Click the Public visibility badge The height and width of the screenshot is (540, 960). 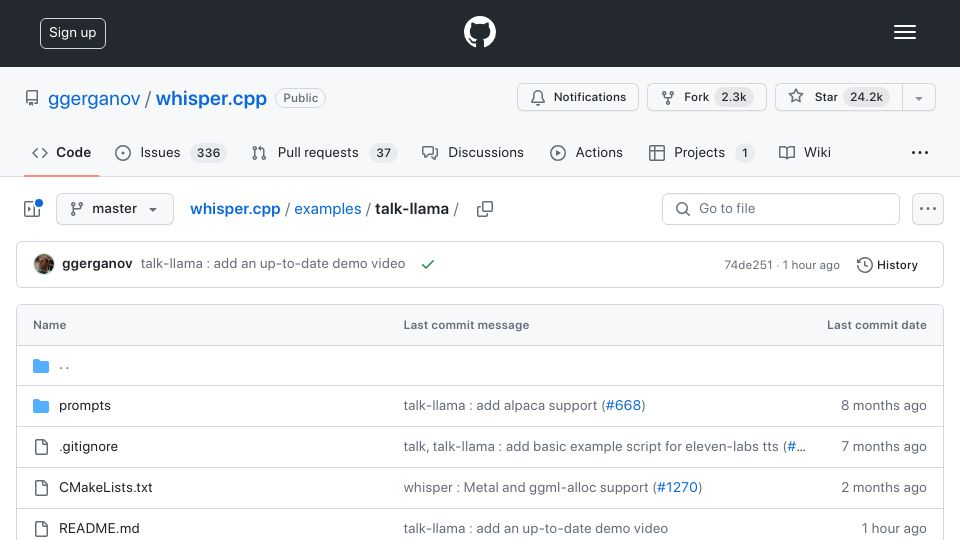301,98
